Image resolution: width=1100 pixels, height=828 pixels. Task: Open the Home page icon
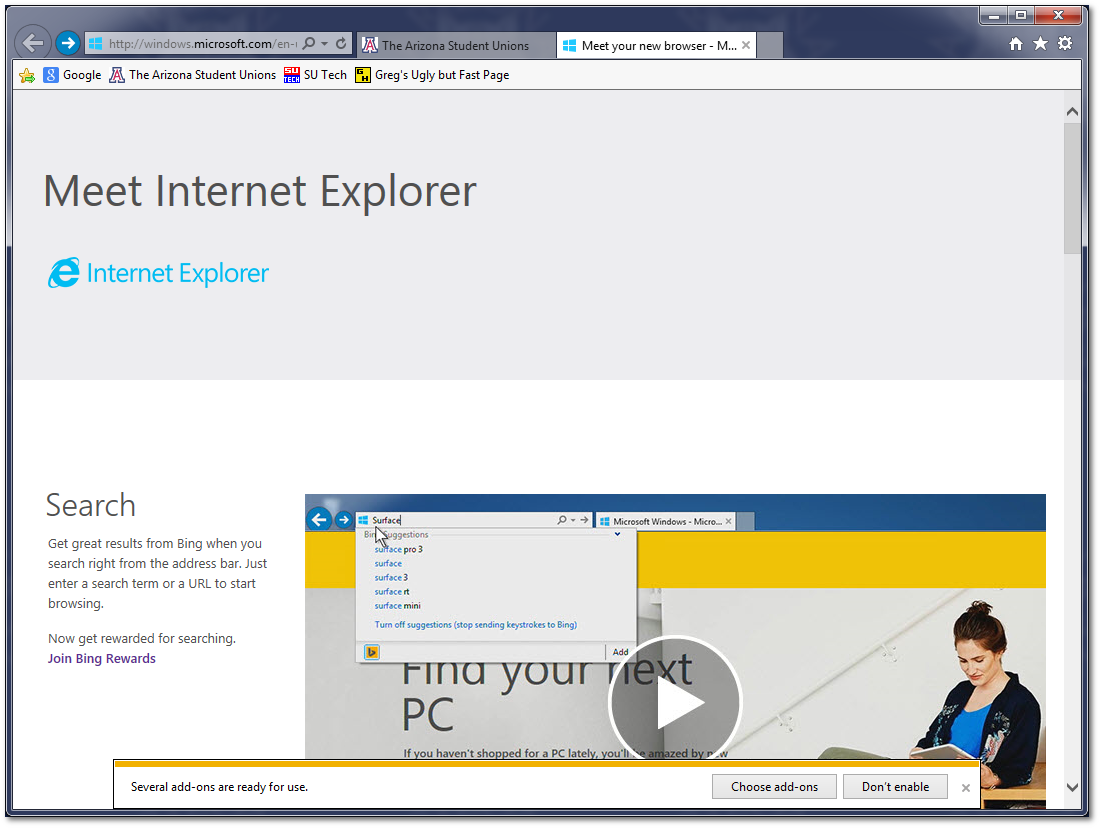pos(1016,44)
